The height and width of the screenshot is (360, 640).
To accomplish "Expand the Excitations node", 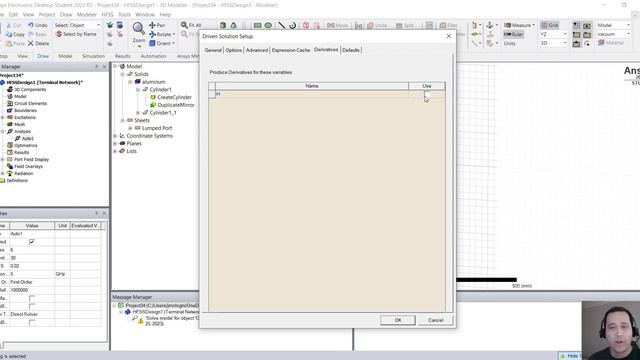I will coord(3,118).
